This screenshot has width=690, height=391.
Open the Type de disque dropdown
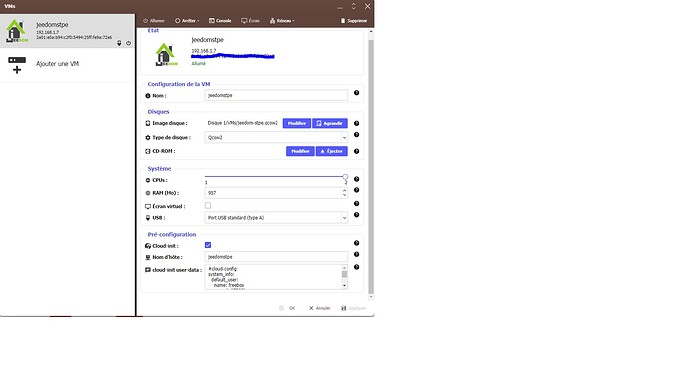coord(276,137)
